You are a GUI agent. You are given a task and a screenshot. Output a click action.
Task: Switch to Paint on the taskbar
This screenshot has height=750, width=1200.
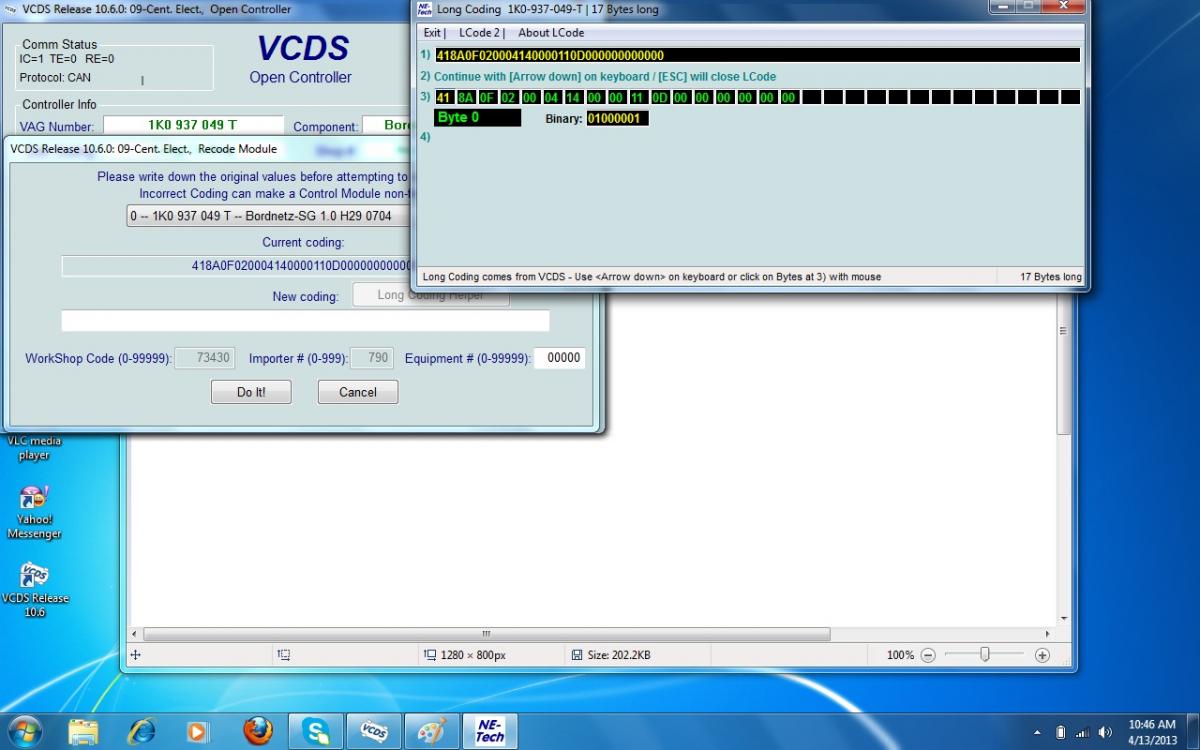432,731
